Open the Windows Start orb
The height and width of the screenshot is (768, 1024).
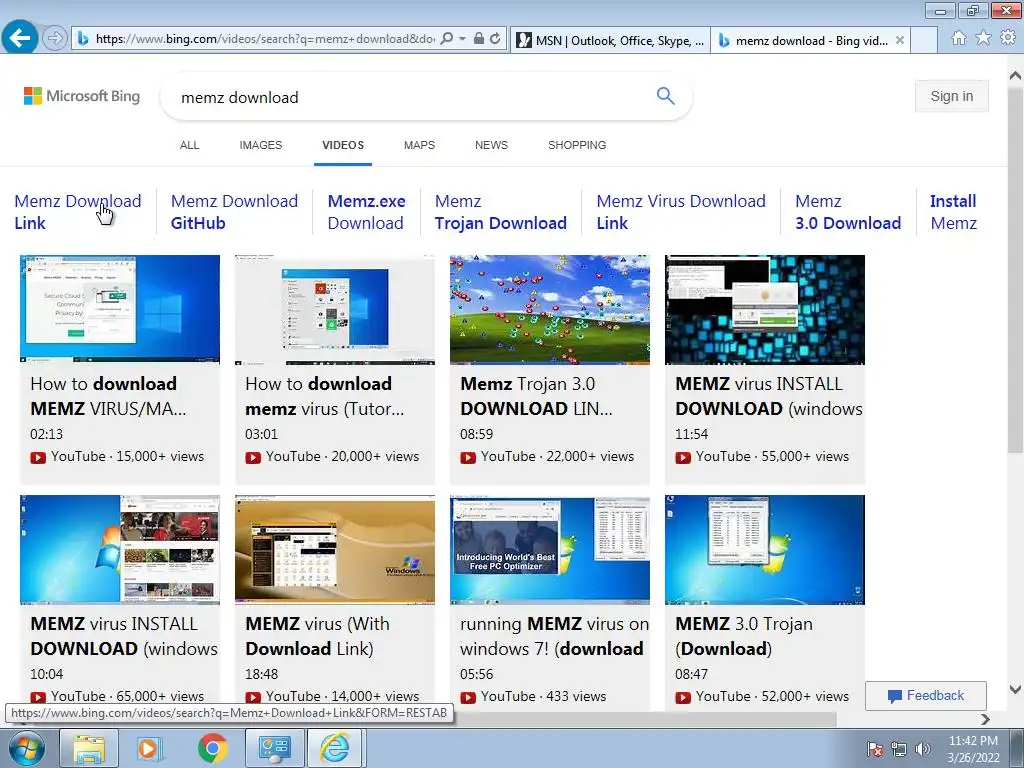point(26,748)
